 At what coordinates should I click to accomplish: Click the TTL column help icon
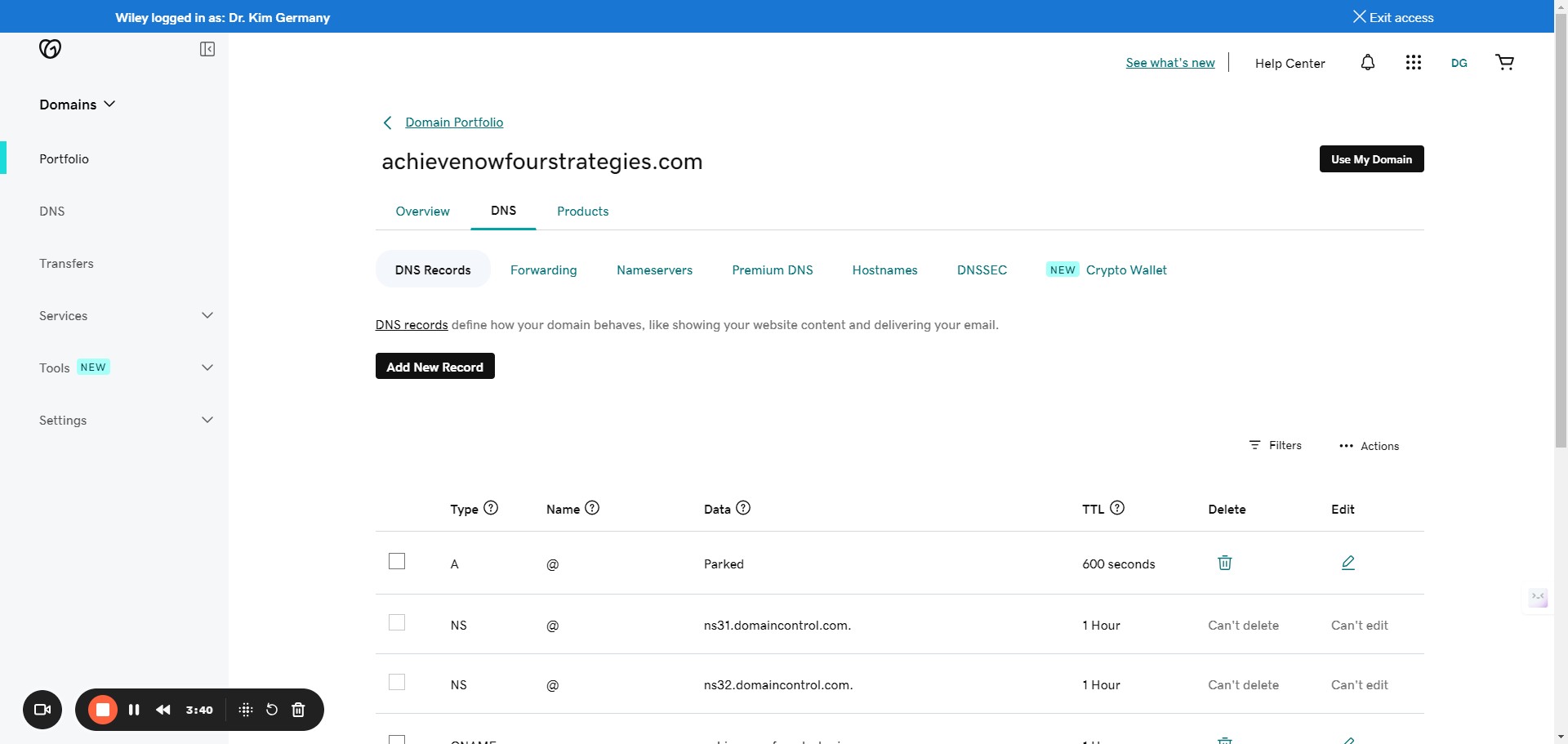pos(1117,508)
